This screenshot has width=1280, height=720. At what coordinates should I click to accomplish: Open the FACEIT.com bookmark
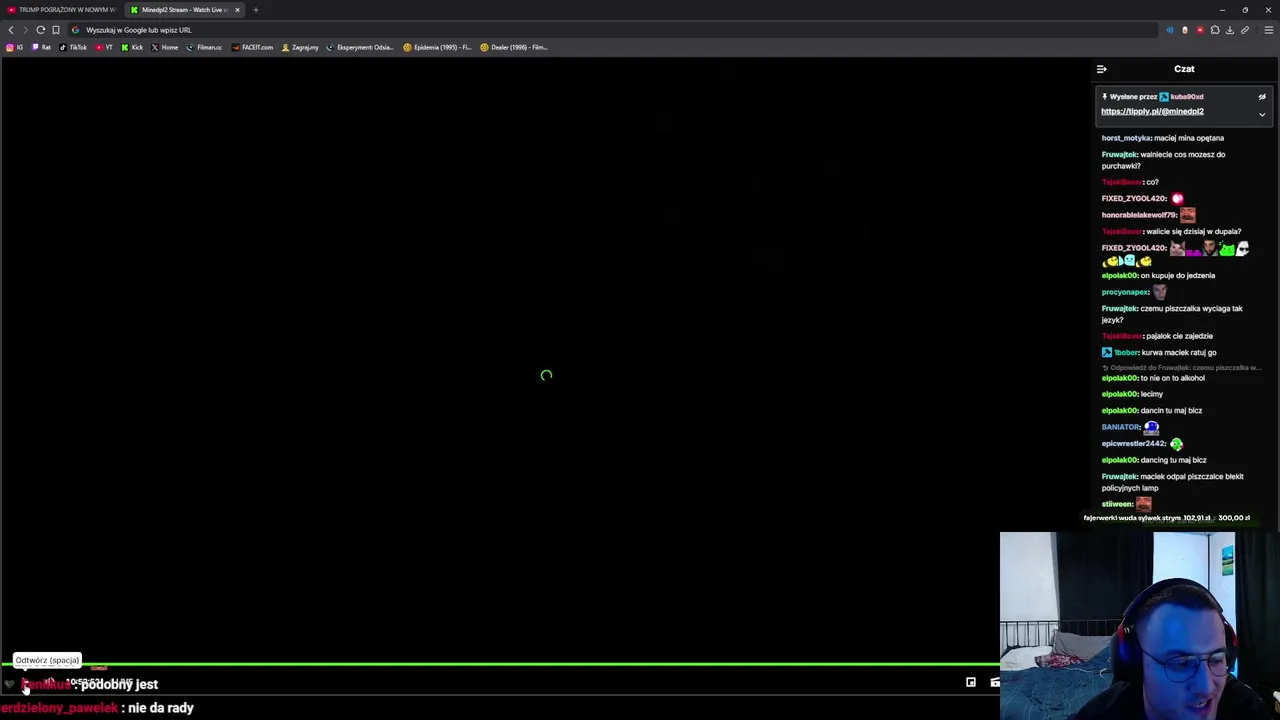pyautogui.click(x=252, y=47)
